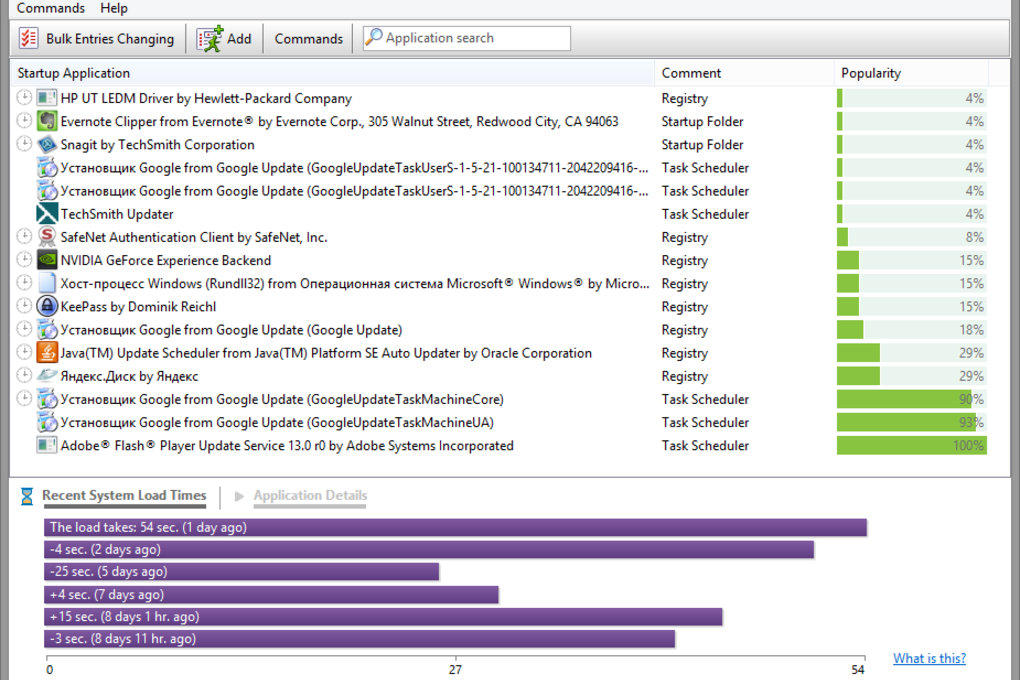Click the clock icon beside KeePass
This screenshot has height=680, width=1020.
[x=24, y=306]
